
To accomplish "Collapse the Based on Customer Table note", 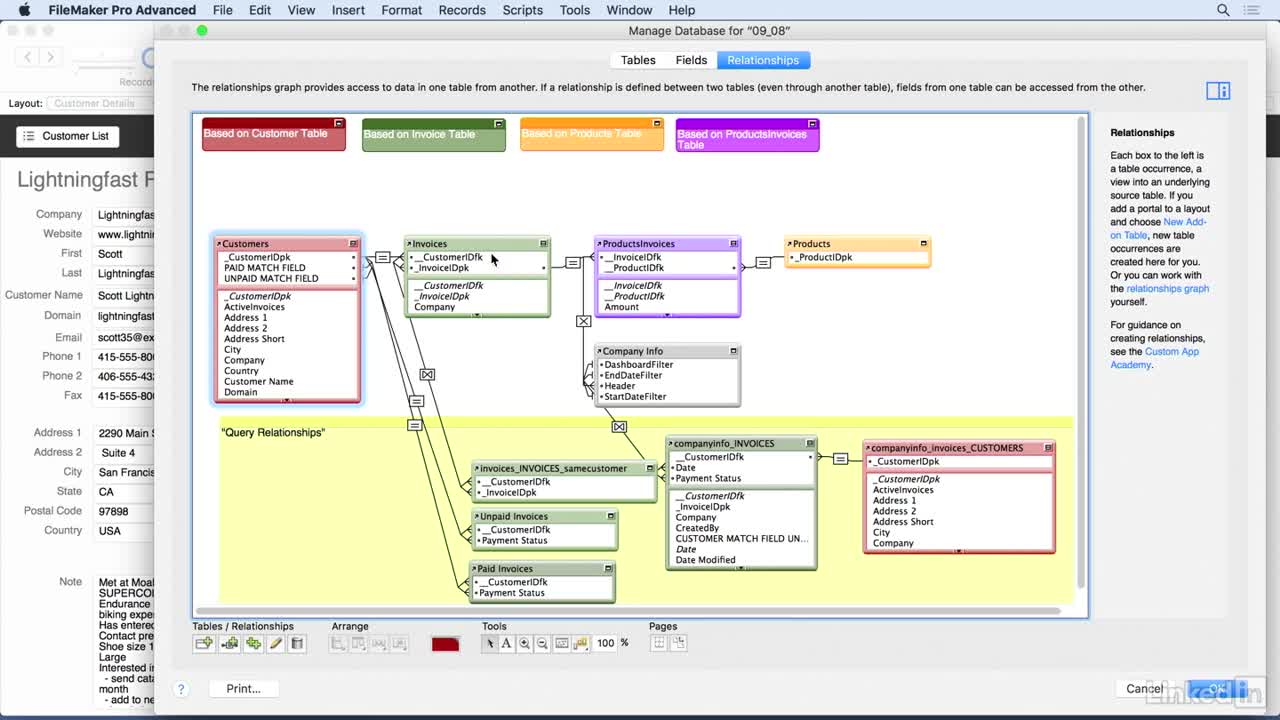I will 339,123.
